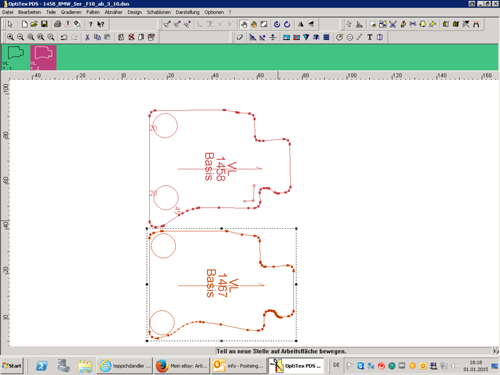Print with the printer icon
Viewport: 500px width, 375px height.
[x=58, y=24]
